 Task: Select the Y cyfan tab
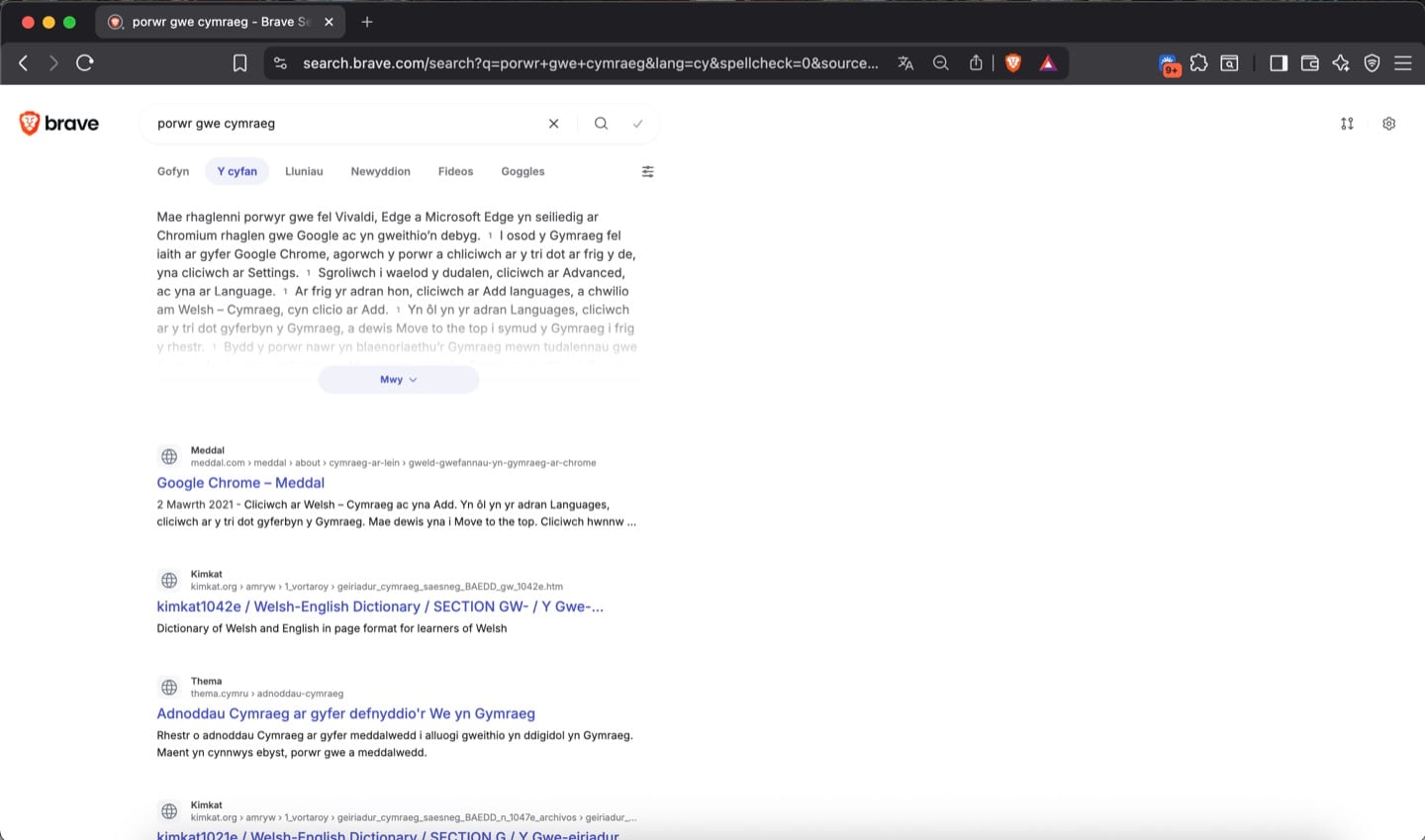pos(237,171)
